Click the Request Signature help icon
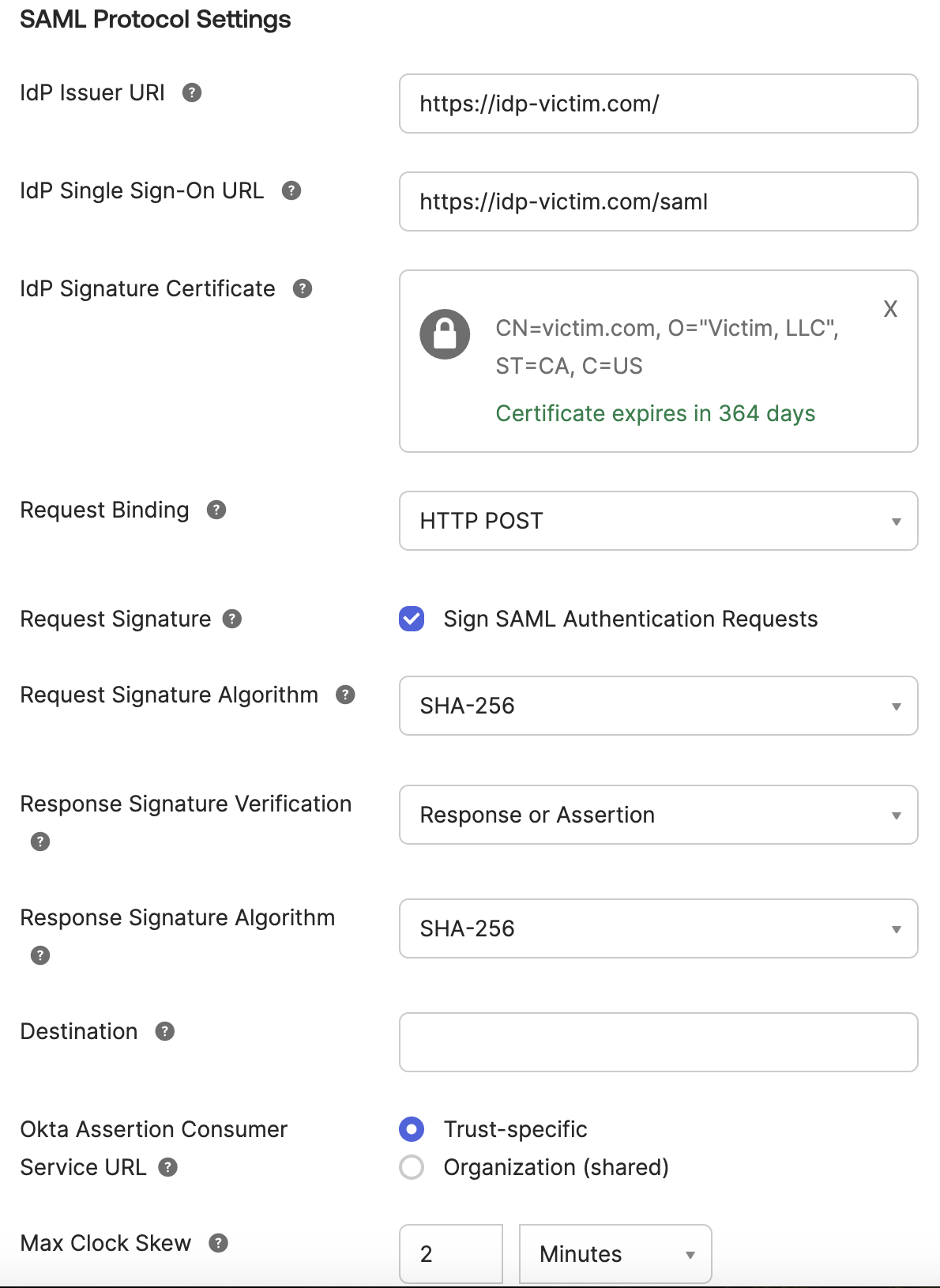The width and height of the screenshot is (940, 1288). click(x=232, y=619)
